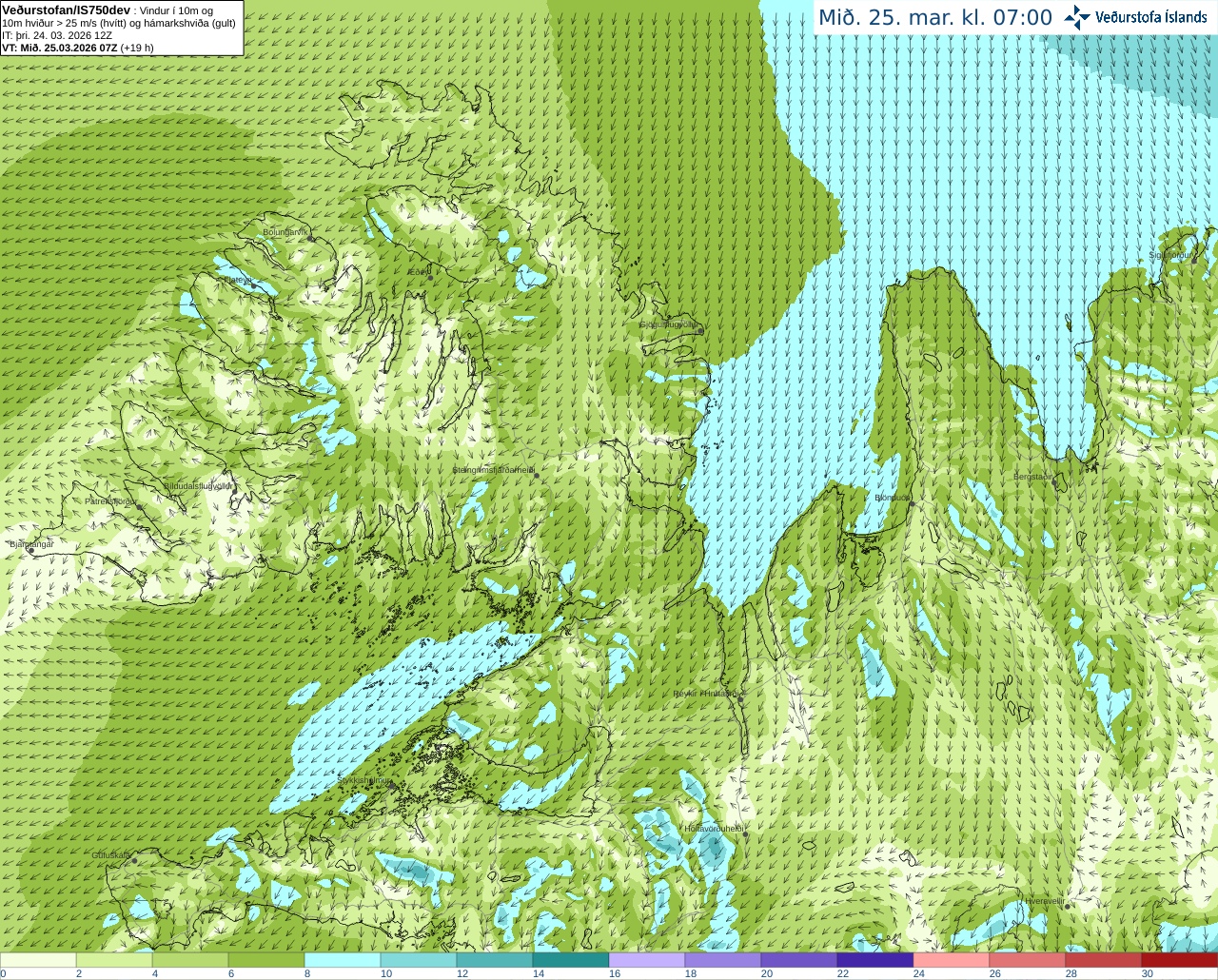Screen dimensions: 1218x980
Task: Click the Hveravellir station marker
Action: [x=1068, y=907]
